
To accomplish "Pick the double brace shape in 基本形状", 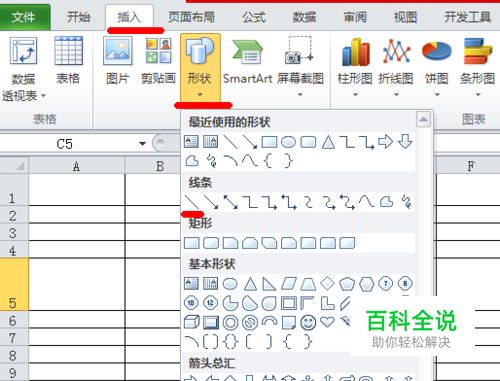I will click(x=230, y=342).
